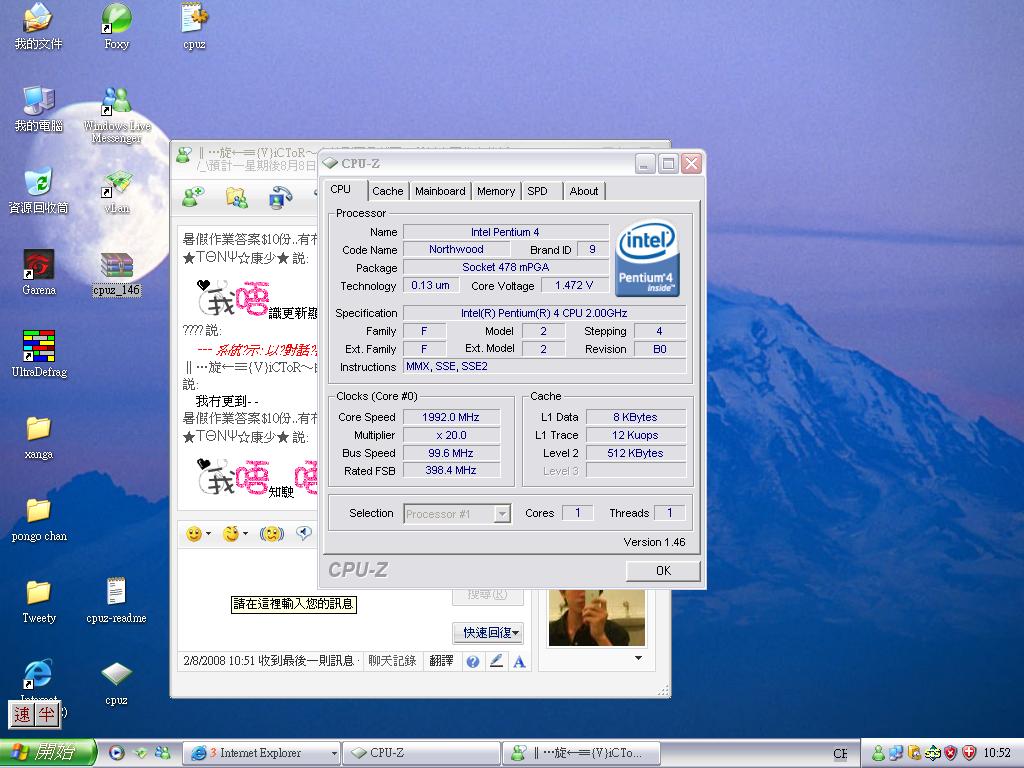
Task: Switch to the Memory tab in CPU-Z
Action: pyautogui.click(x=495, y=191)
